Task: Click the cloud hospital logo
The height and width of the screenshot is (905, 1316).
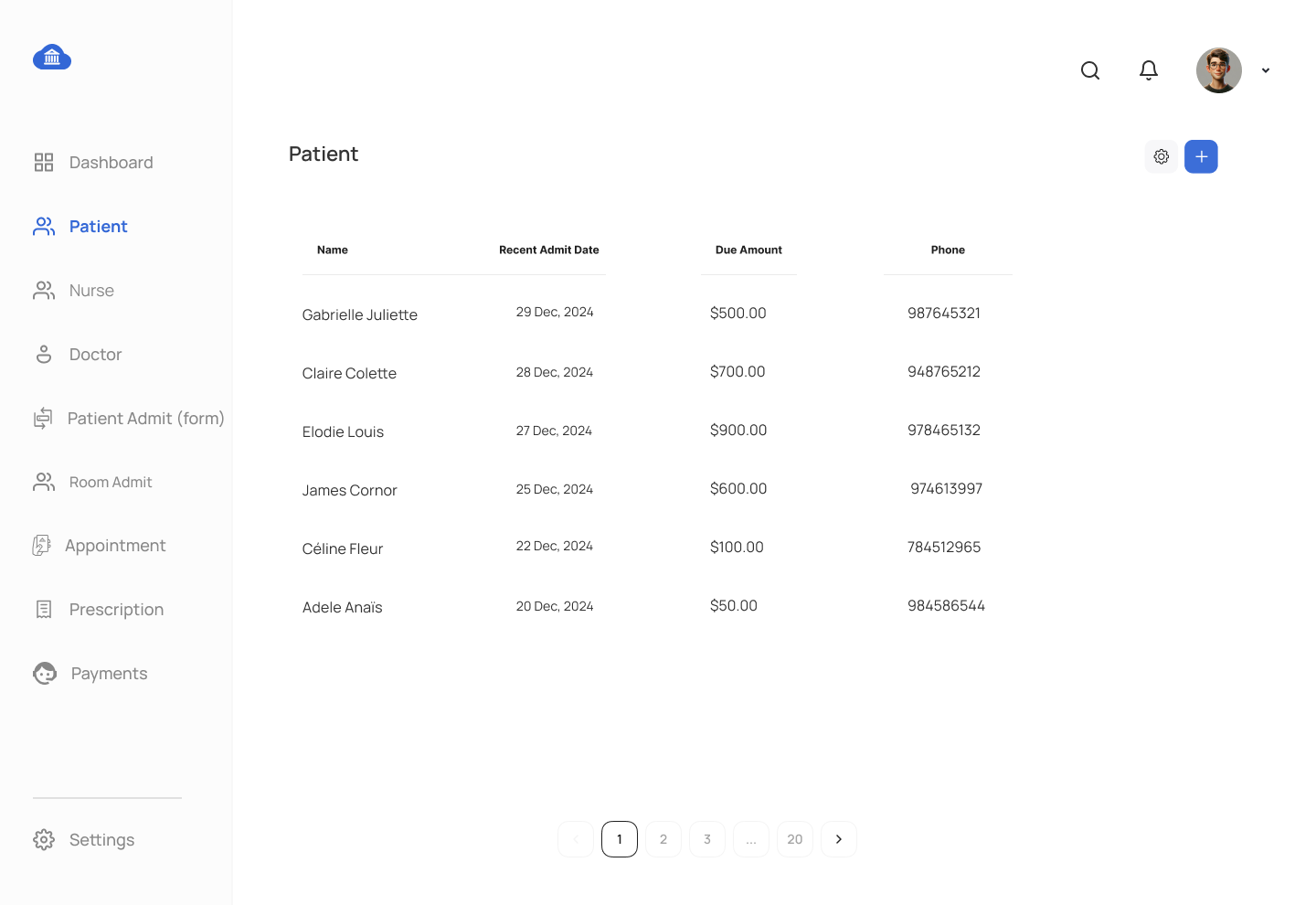Action: pos(52,58)
